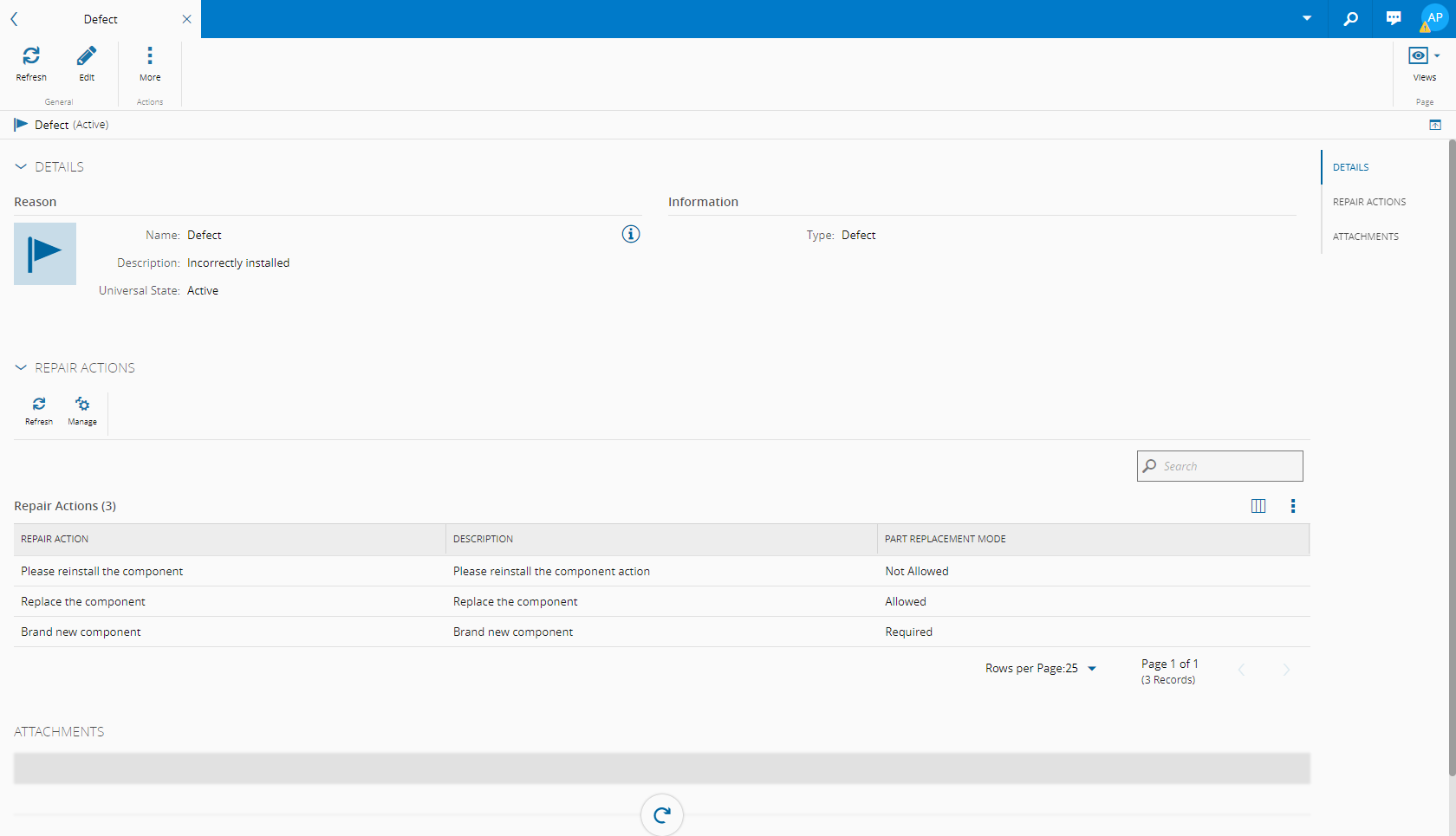
Task: Close the Defect tab
Action: 186,19
